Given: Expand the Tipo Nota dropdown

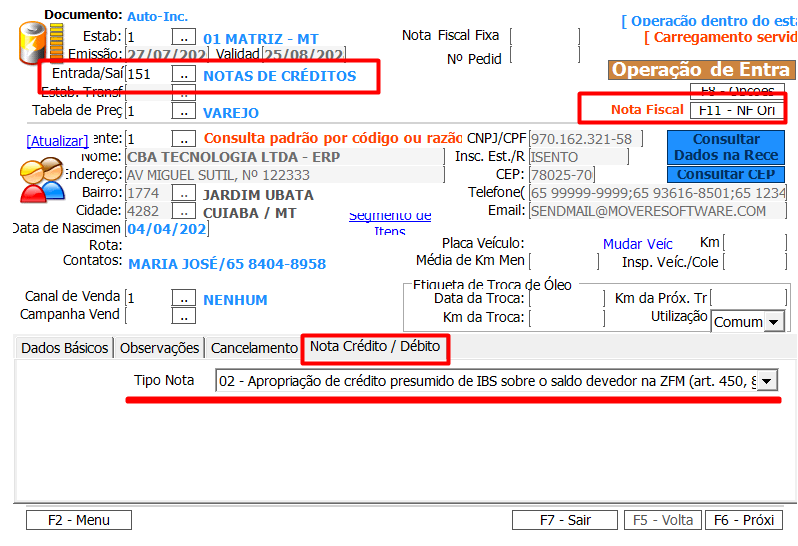Looking at the screenshot, I should click(x=767, y=381).
